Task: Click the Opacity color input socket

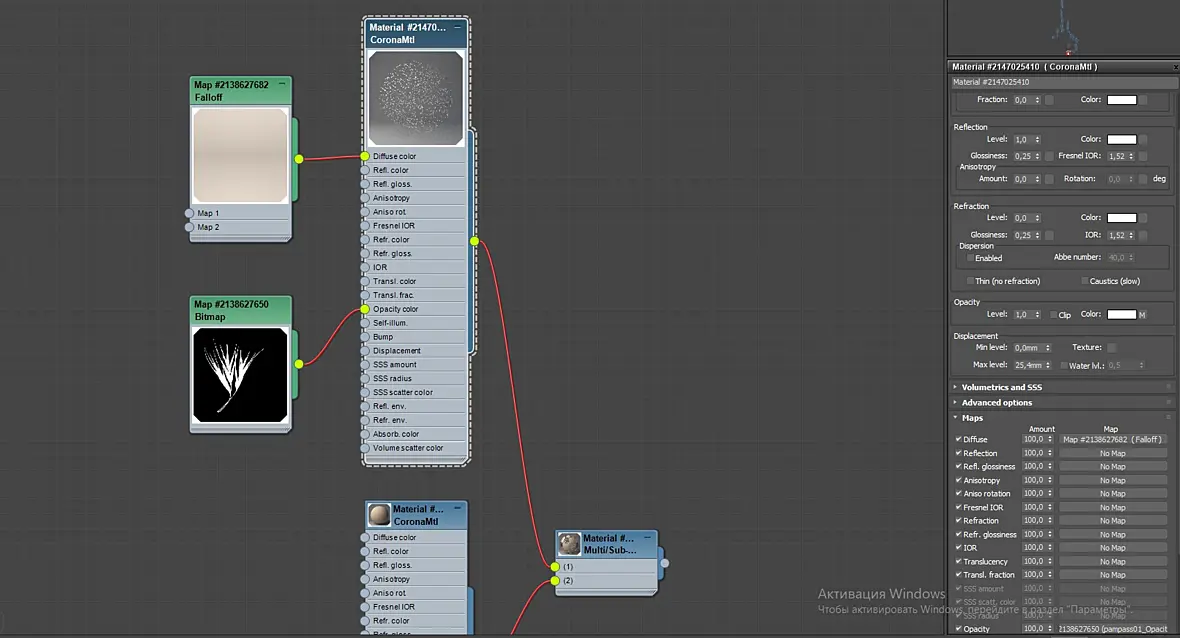Action: pos(365,309)
